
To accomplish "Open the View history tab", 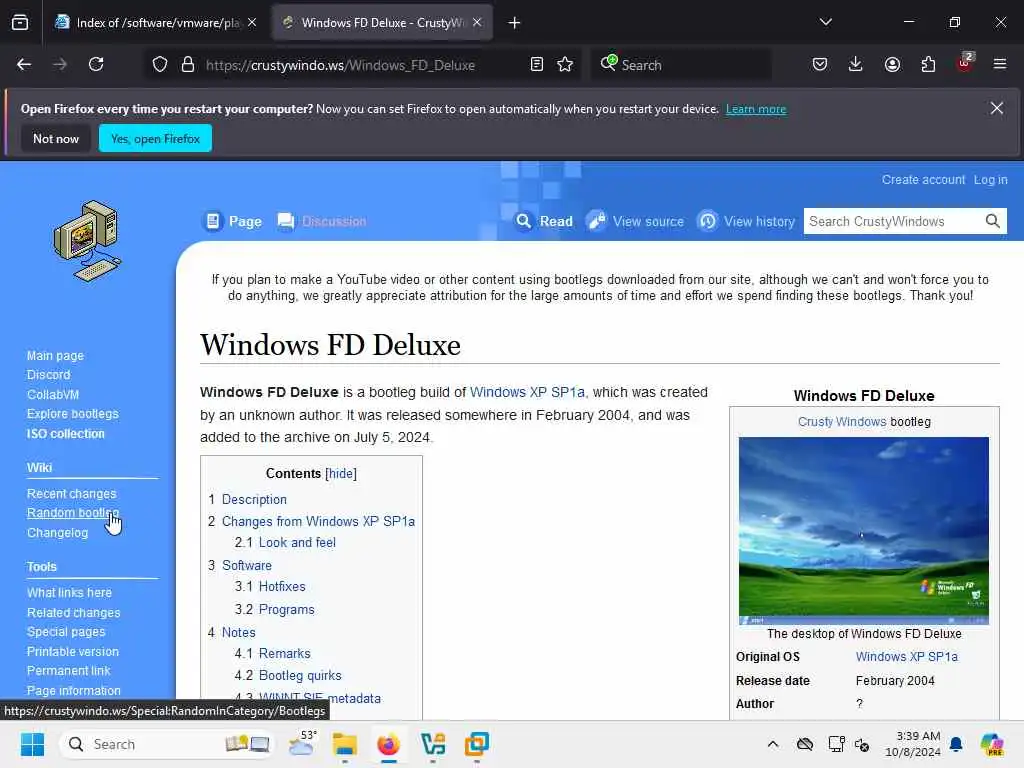I will (x=746, y=221).
